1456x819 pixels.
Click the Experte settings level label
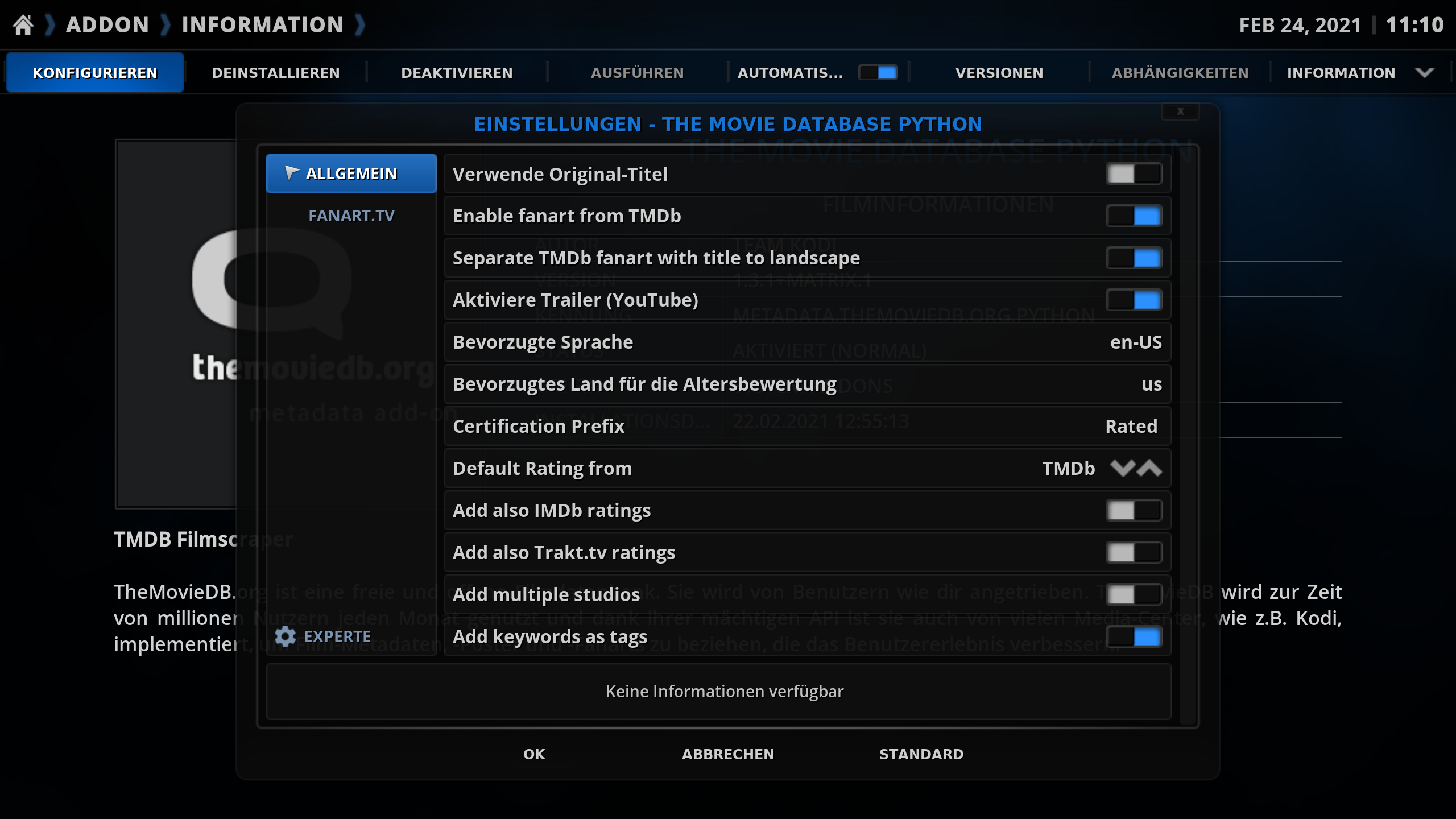click(337, 636)
